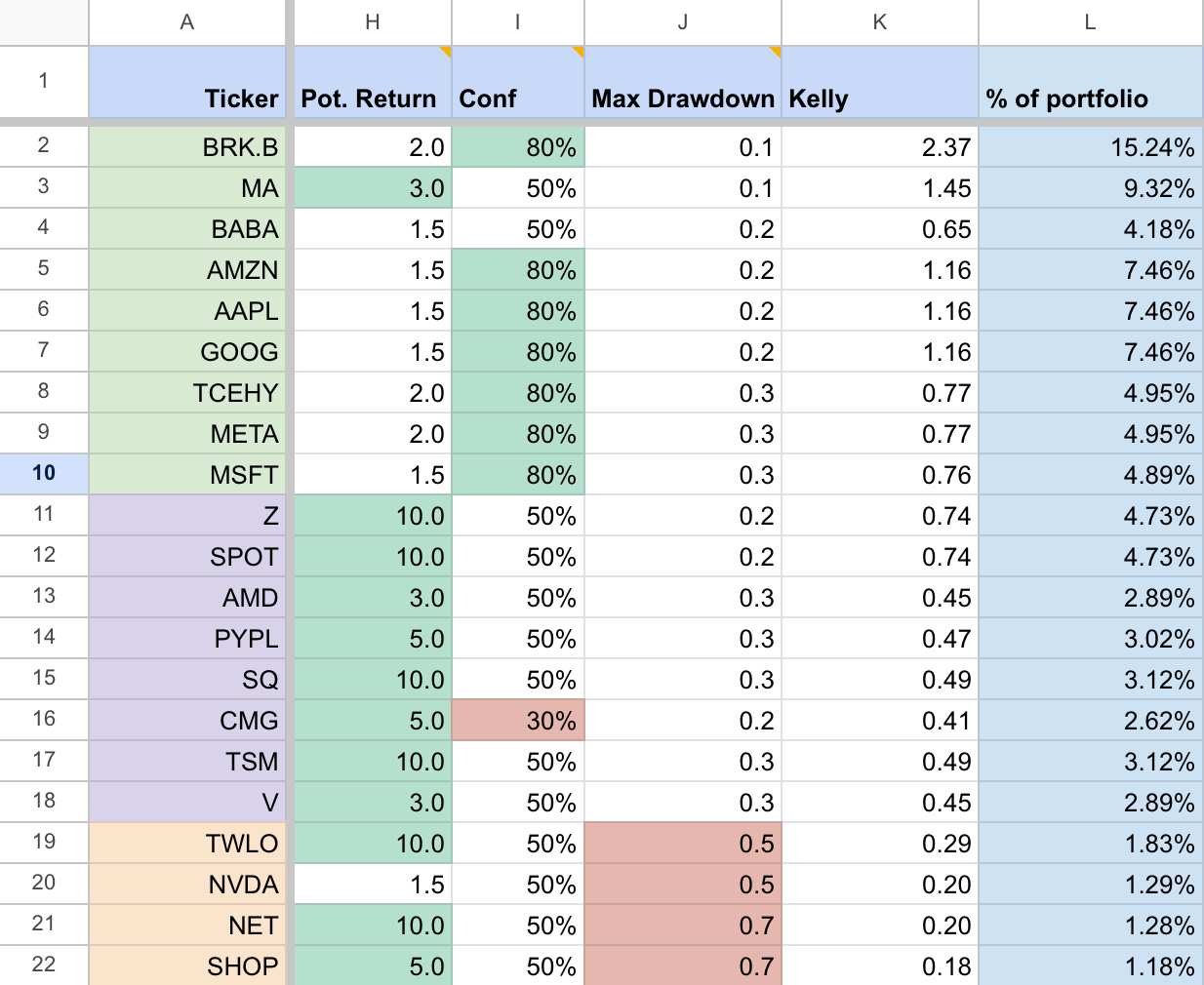Click MA's 3.0 Pot. Return cell

click(x=373, y=188)
